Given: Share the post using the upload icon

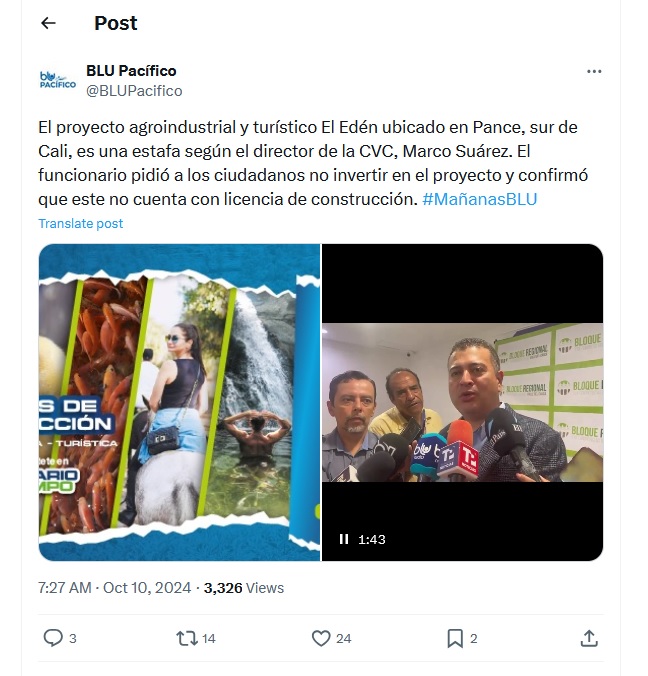Looking at the screenshot, I should point(589,638).
